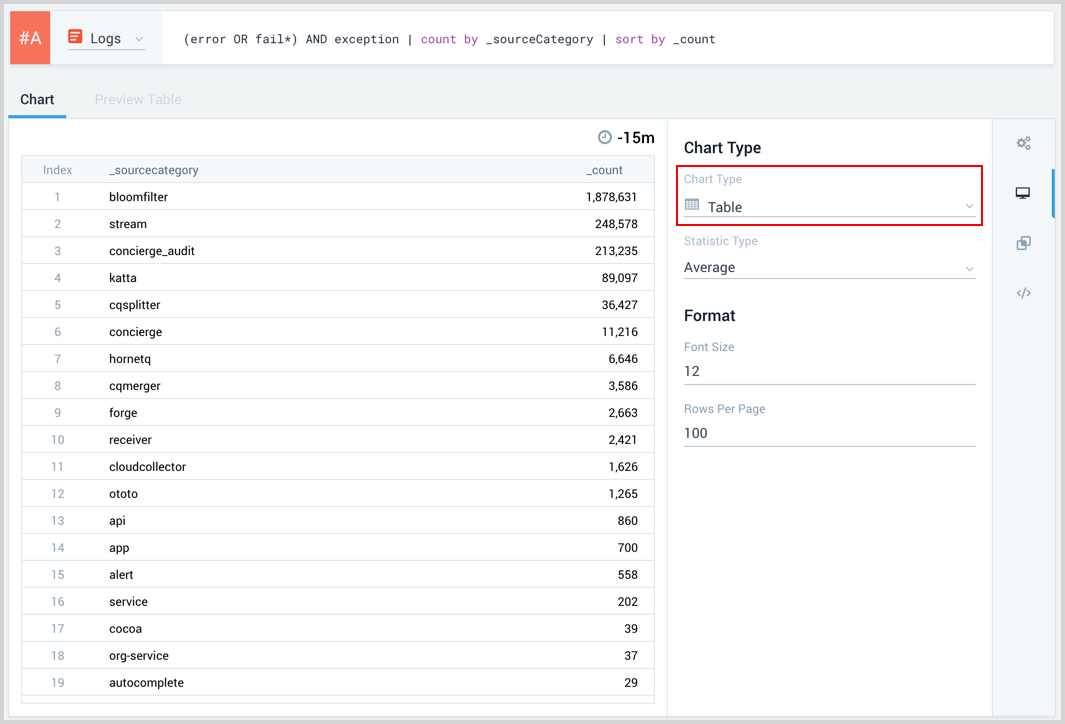Click the clock time range icon

pos(604,138)
